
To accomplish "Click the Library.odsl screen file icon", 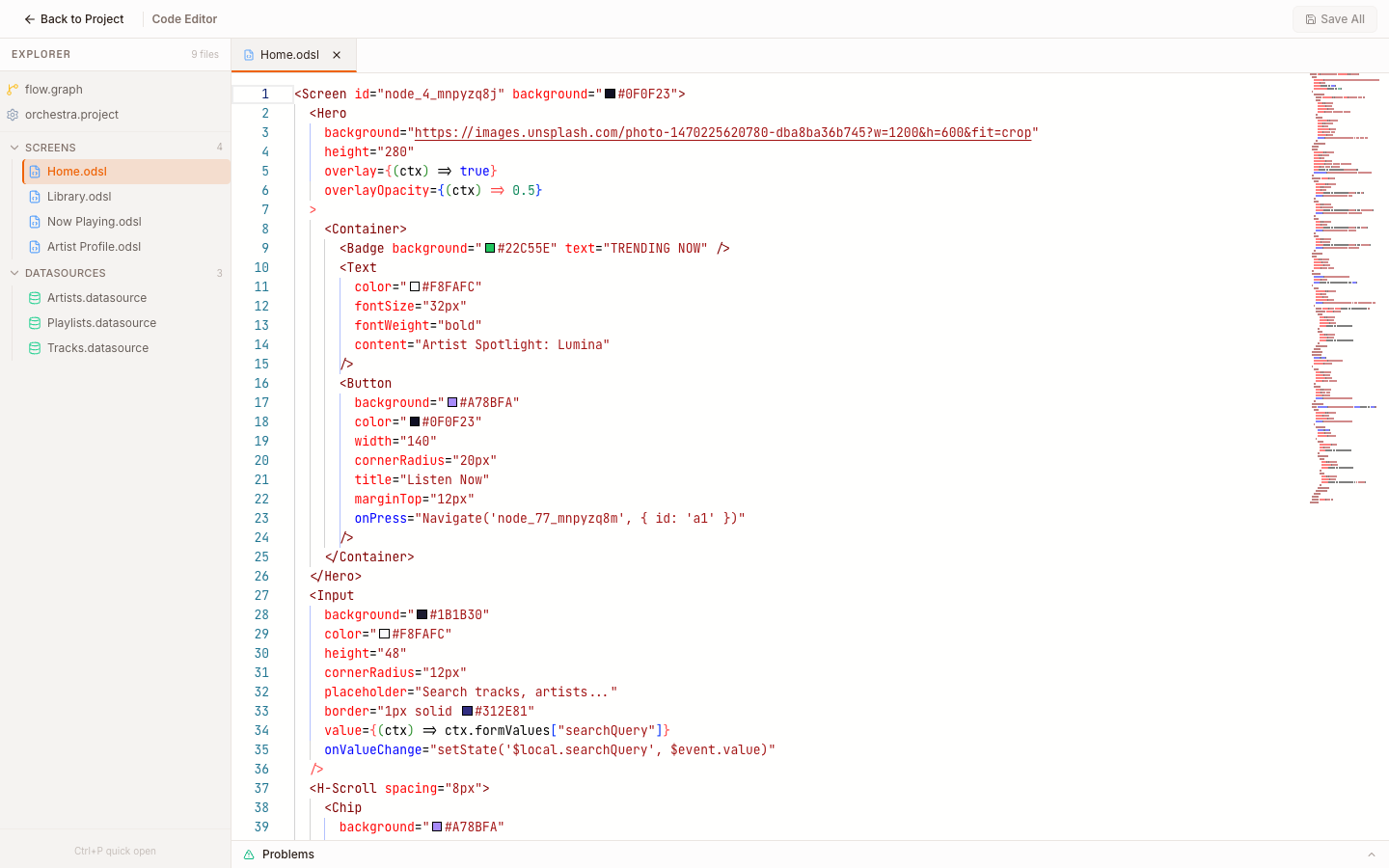I will click(35, 196).
